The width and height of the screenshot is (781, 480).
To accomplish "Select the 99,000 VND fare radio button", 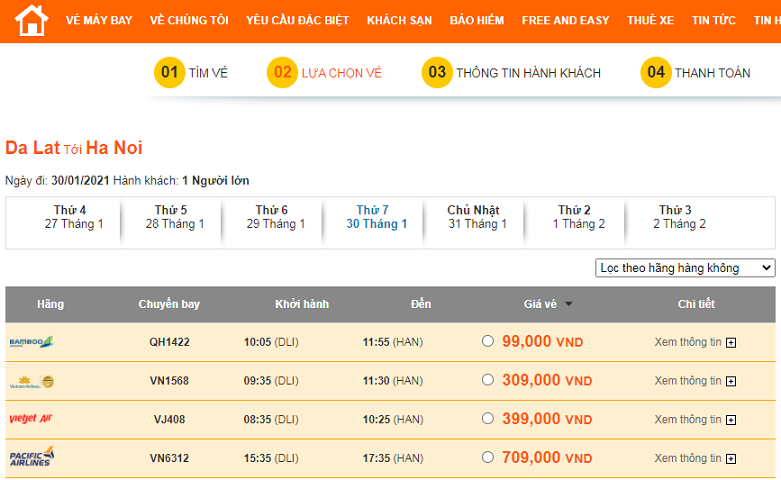I will click(488, 341).
